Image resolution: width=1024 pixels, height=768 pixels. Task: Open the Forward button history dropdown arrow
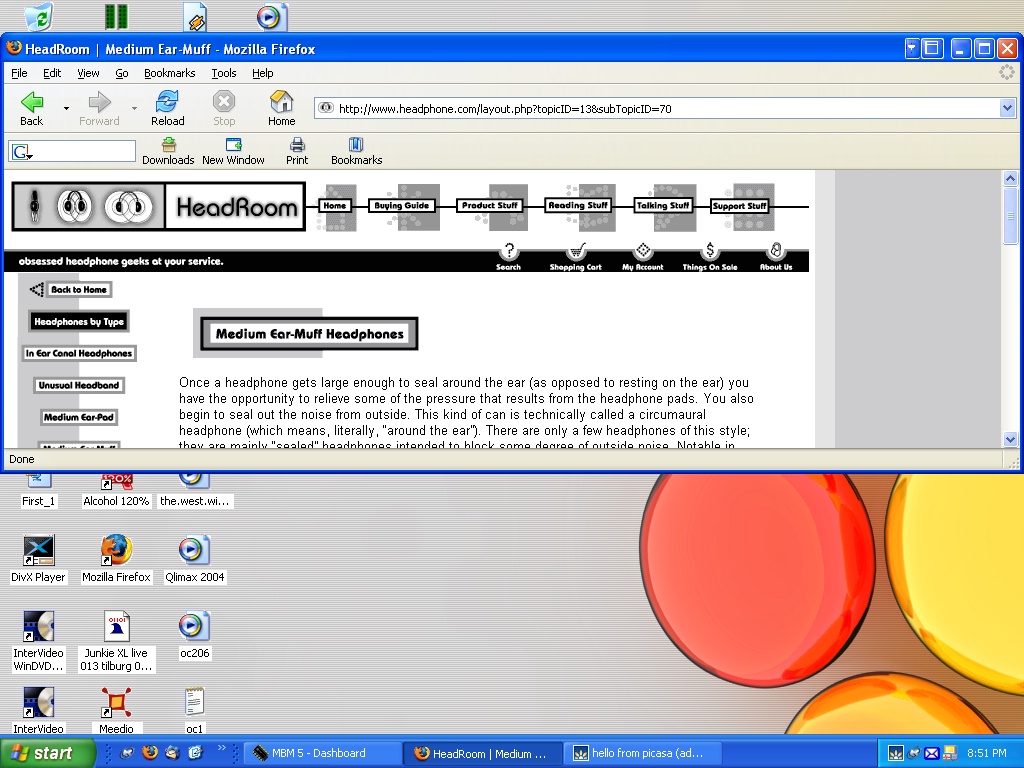pyautogui.click(x=134, y=108)
